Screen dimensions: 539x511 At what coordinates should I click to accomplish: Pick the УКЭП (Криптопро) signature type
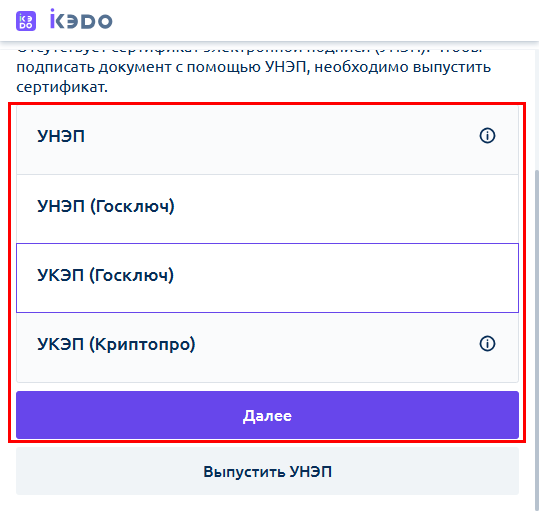267,347
